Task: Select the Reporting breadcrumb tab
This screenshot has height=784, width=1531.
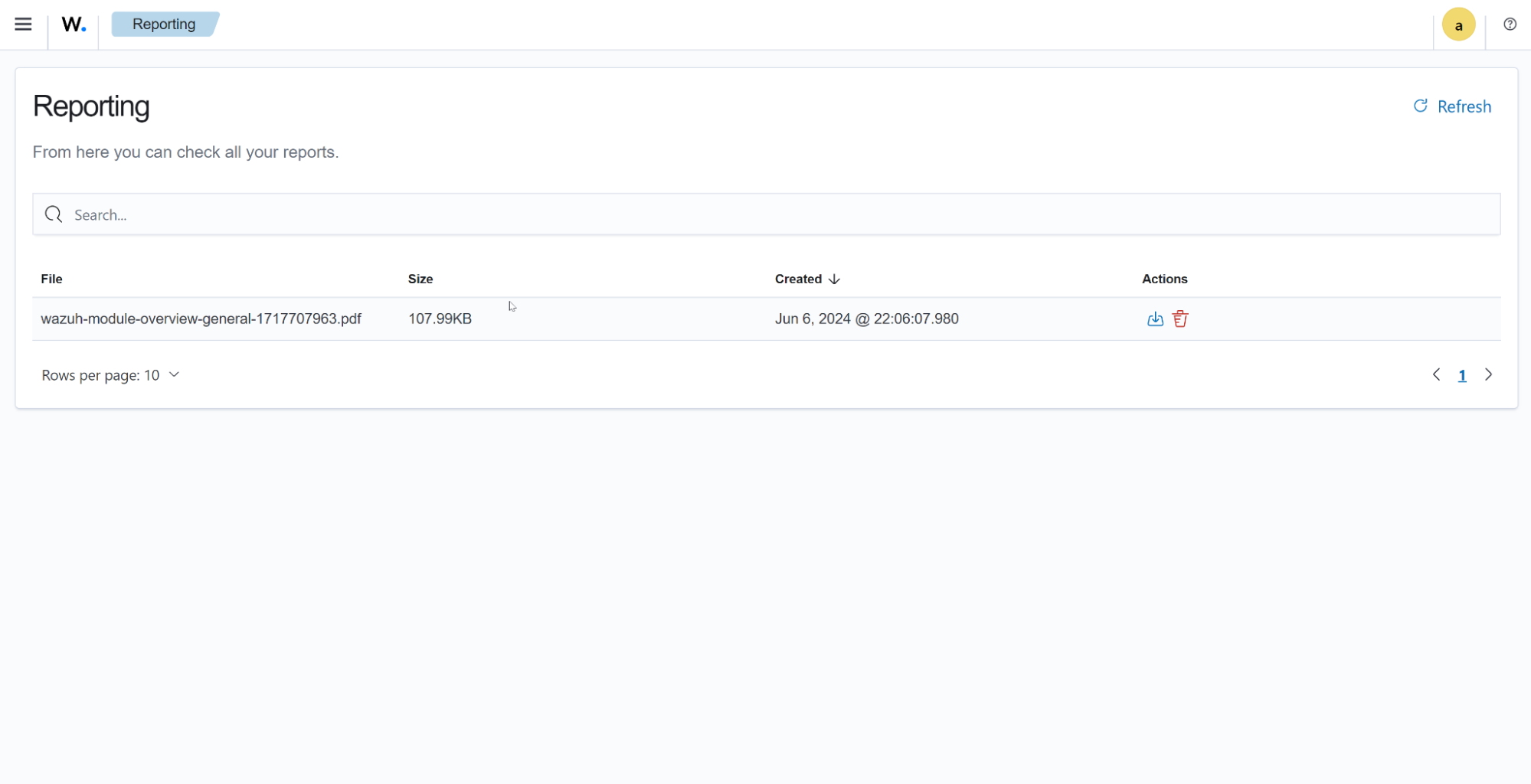Action: 164,24
